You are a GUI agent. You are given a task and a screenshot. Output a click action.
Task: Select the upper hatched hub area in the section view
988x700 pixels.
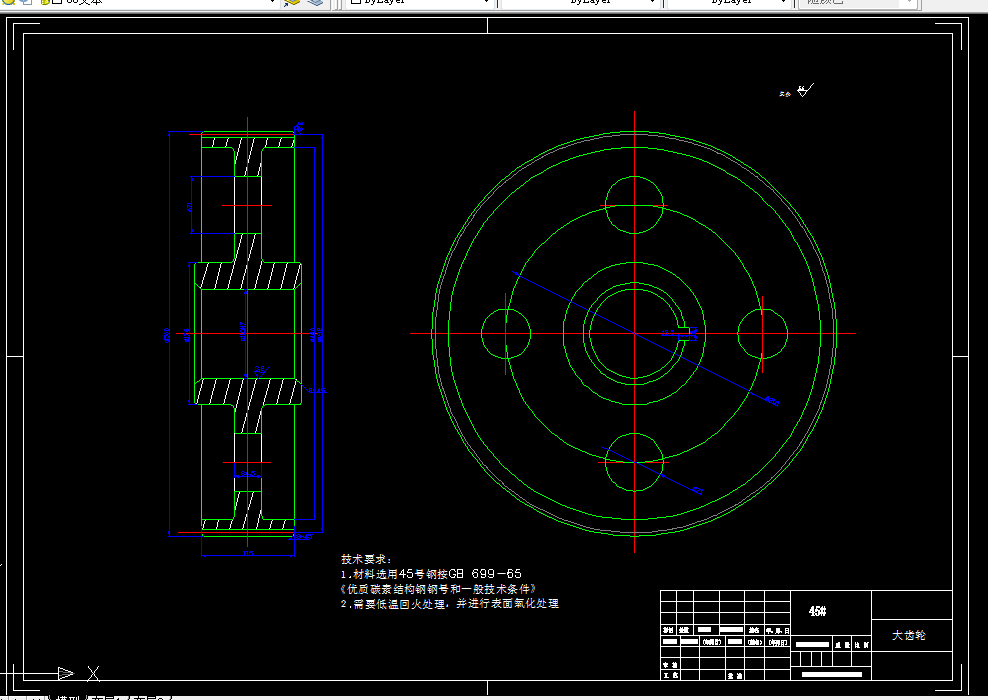pos(248,276)
